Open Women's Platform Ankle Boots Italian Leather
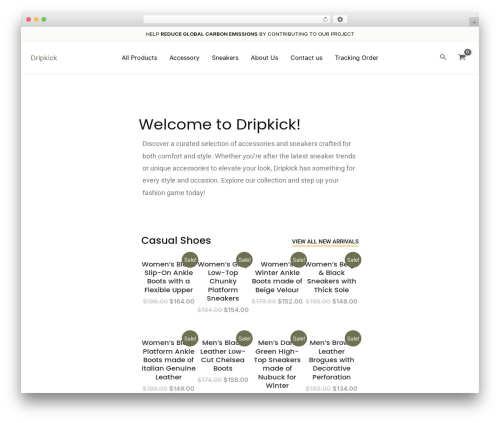The image size is (500, 423). point(168,360)
